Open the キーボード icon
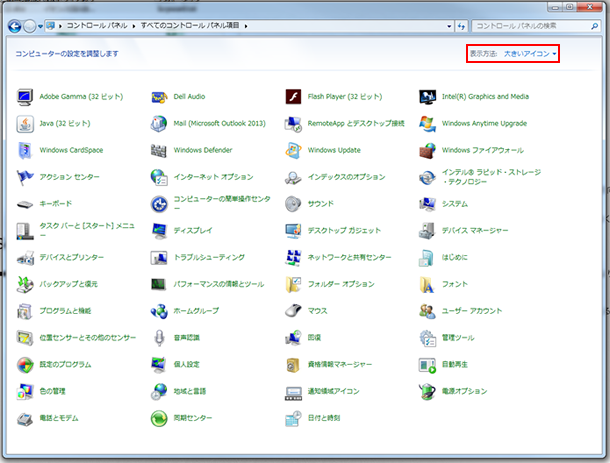Viewport: 610px width, 463px height. (25, 204)
